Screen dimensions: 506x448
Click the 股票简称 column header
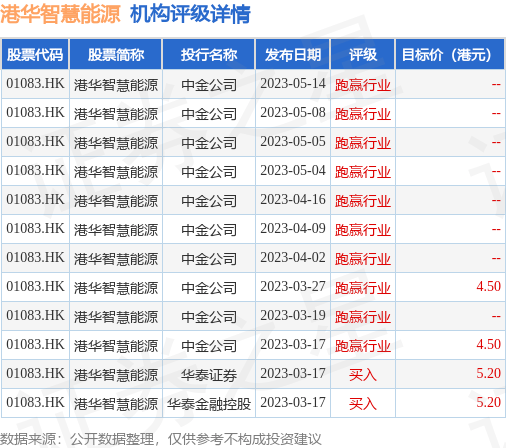[x=116, y=55]
